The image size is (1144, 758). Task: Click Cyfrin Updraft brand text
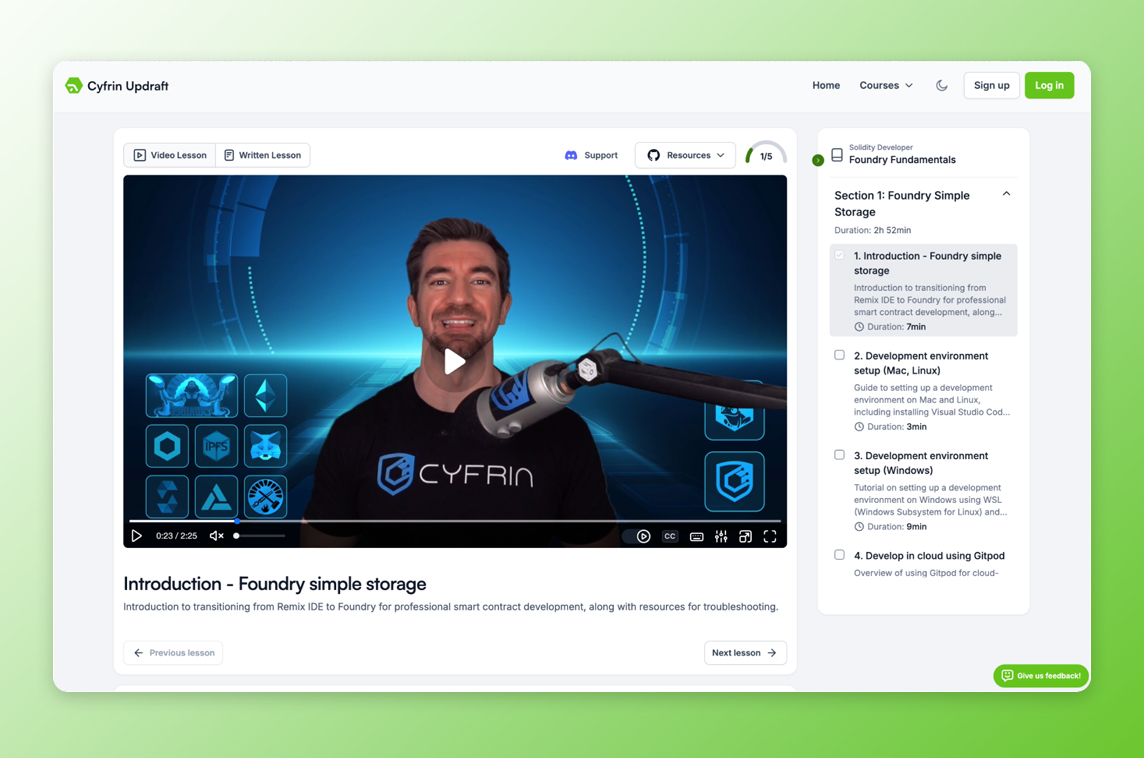click(x=128, y=86)
